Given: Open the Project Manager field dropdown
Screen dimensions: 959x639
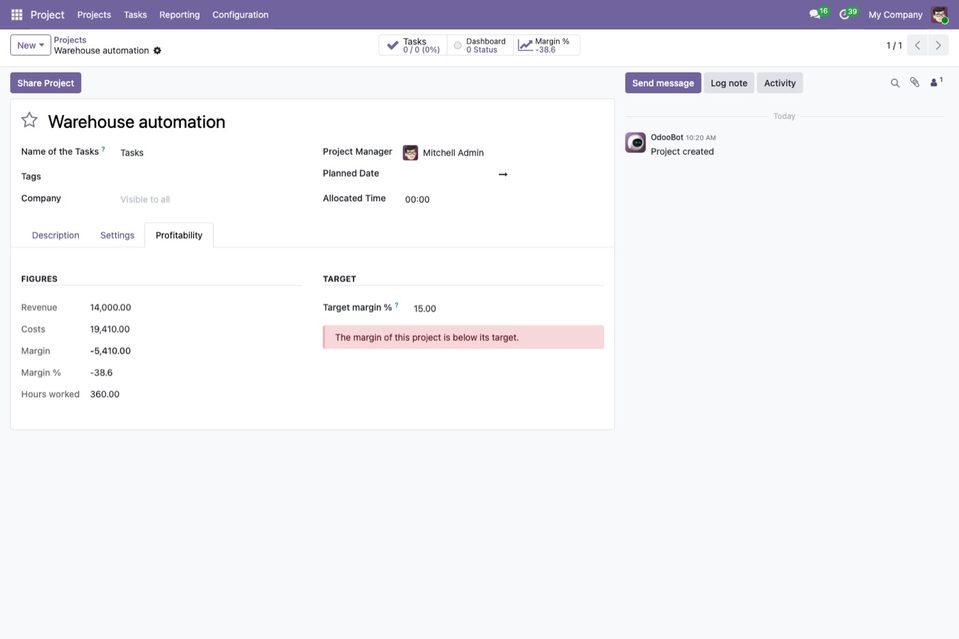Looking at the screenshot, I should click(x=502, y=153).
